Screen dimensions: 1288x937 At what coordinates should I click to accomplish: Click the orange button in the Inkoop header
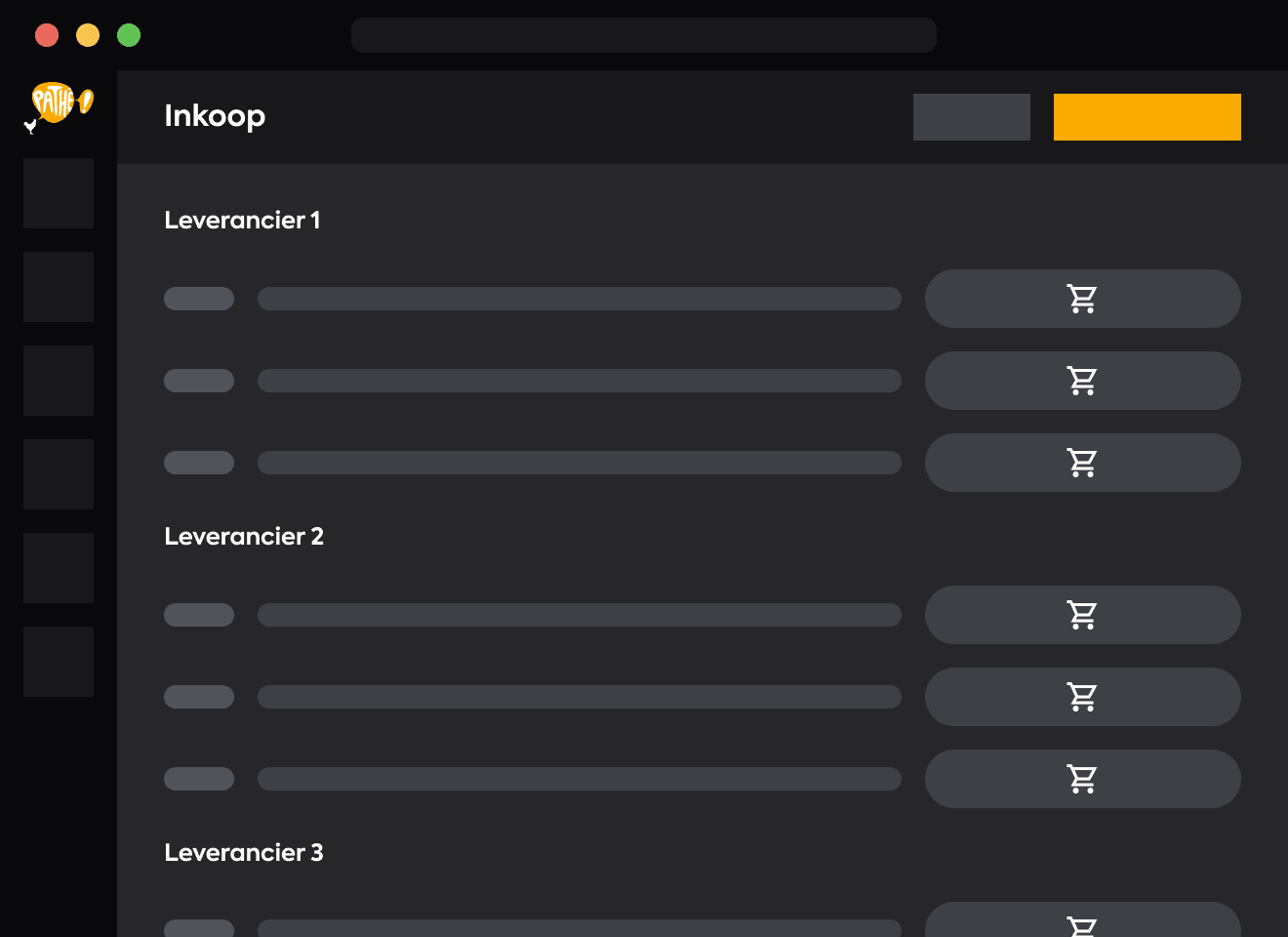coord(1147,117)
